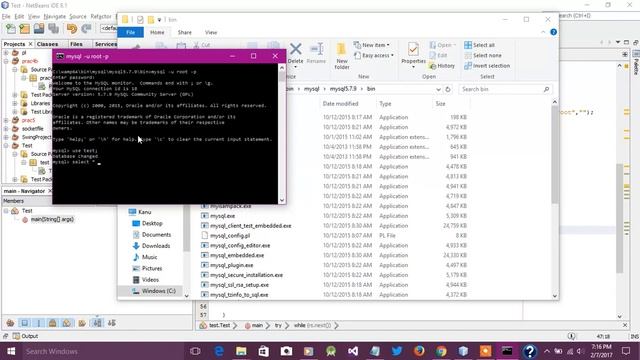Open File Explorer from taskbar
Image resolution: width=640 pixels, height=360 pixels.
tap(241, 351)
